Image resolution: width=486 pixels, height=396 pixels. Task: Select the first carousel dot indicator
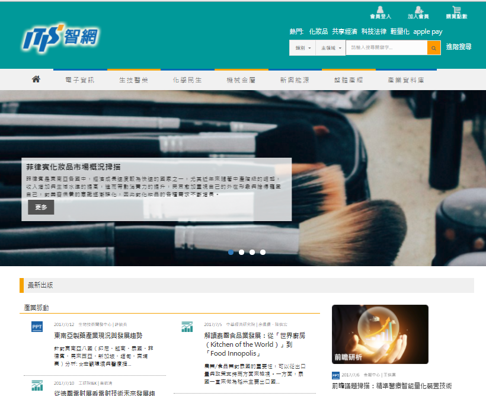tap(231, 252)
